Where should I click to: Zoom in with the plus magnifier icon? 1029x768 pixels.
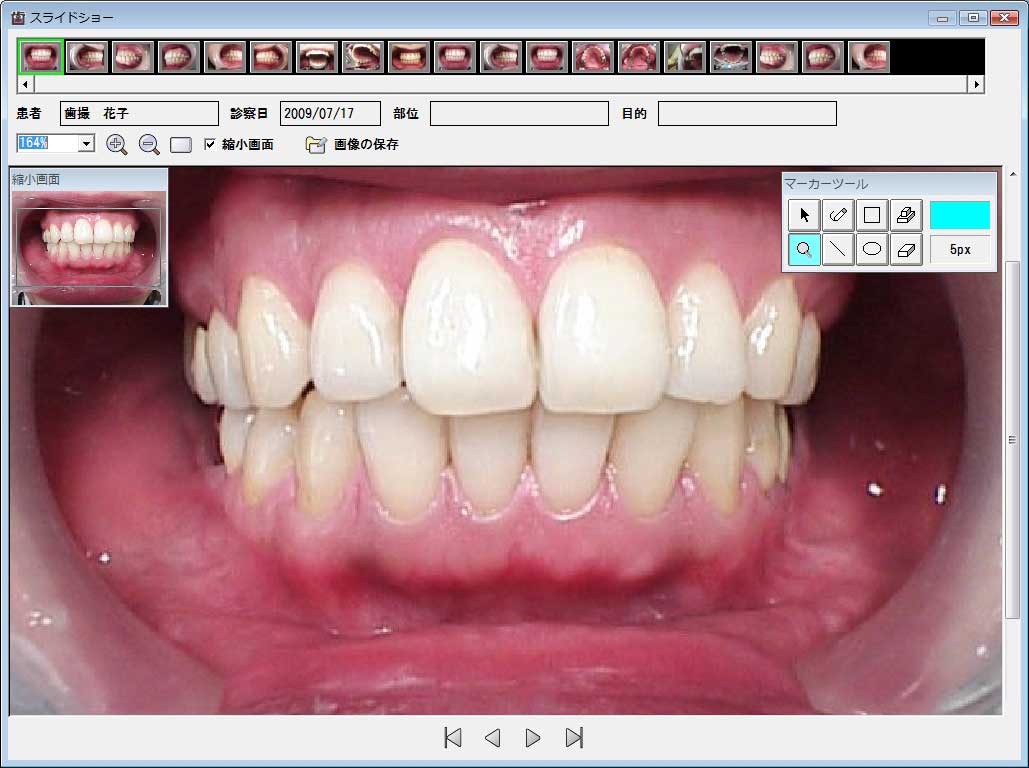click(116, 144)
